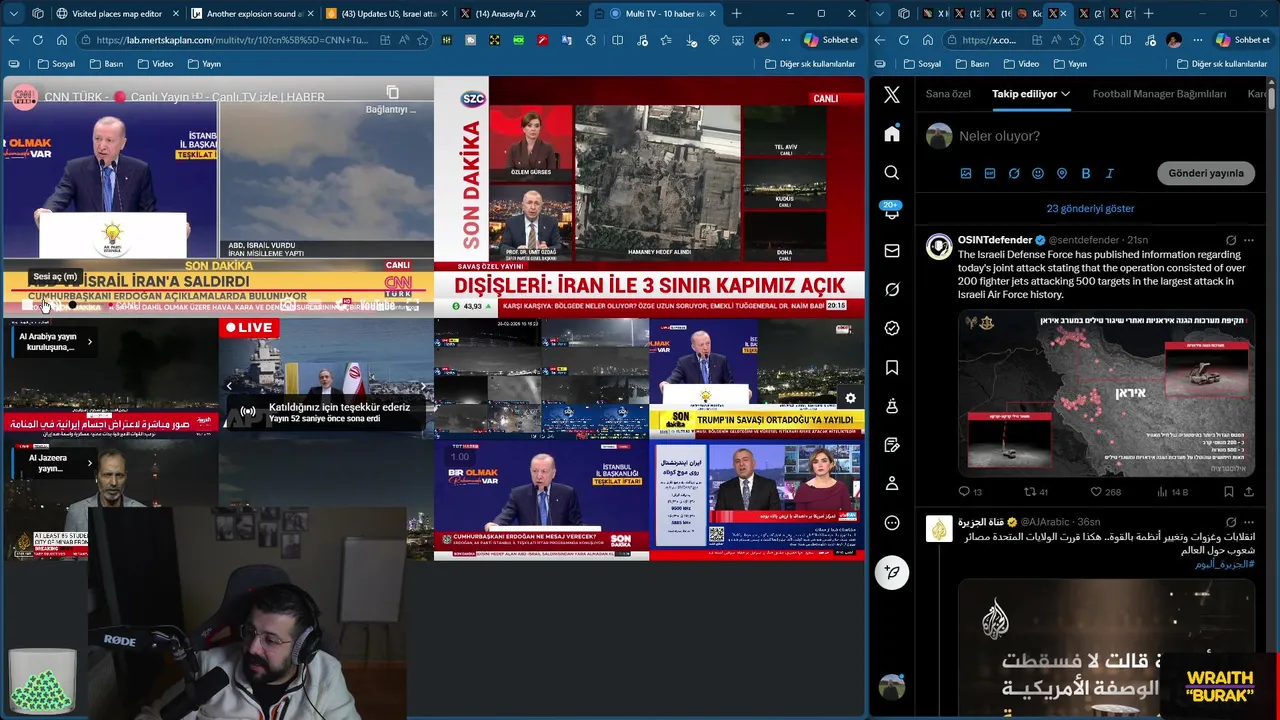This screenshot has height=720, width=1280.
Task: Apply italic formatting in post composer
Action: [x=1110, y=173]
